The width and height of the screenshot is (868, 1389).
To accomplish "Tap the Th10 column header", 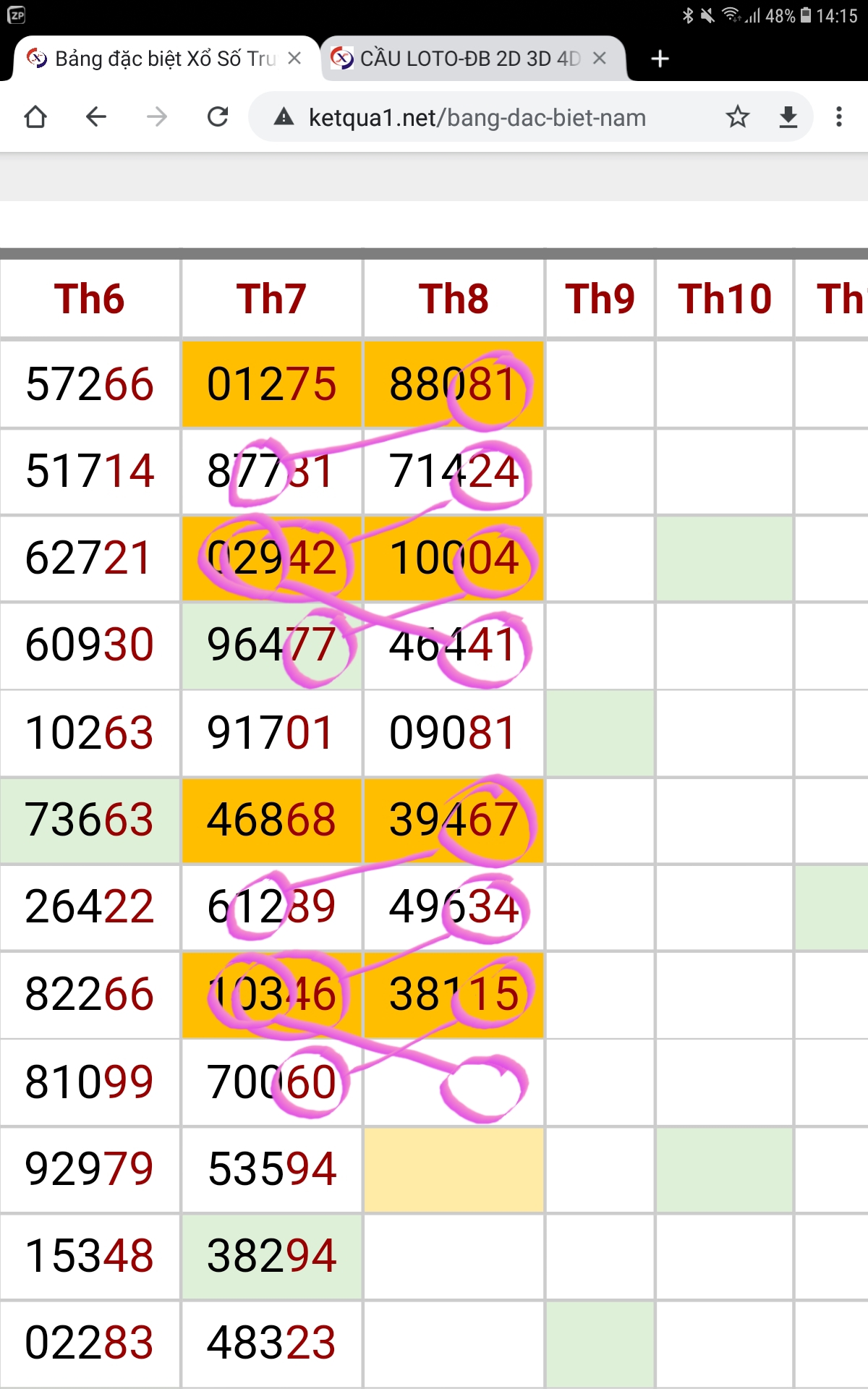I will [725, 299].
